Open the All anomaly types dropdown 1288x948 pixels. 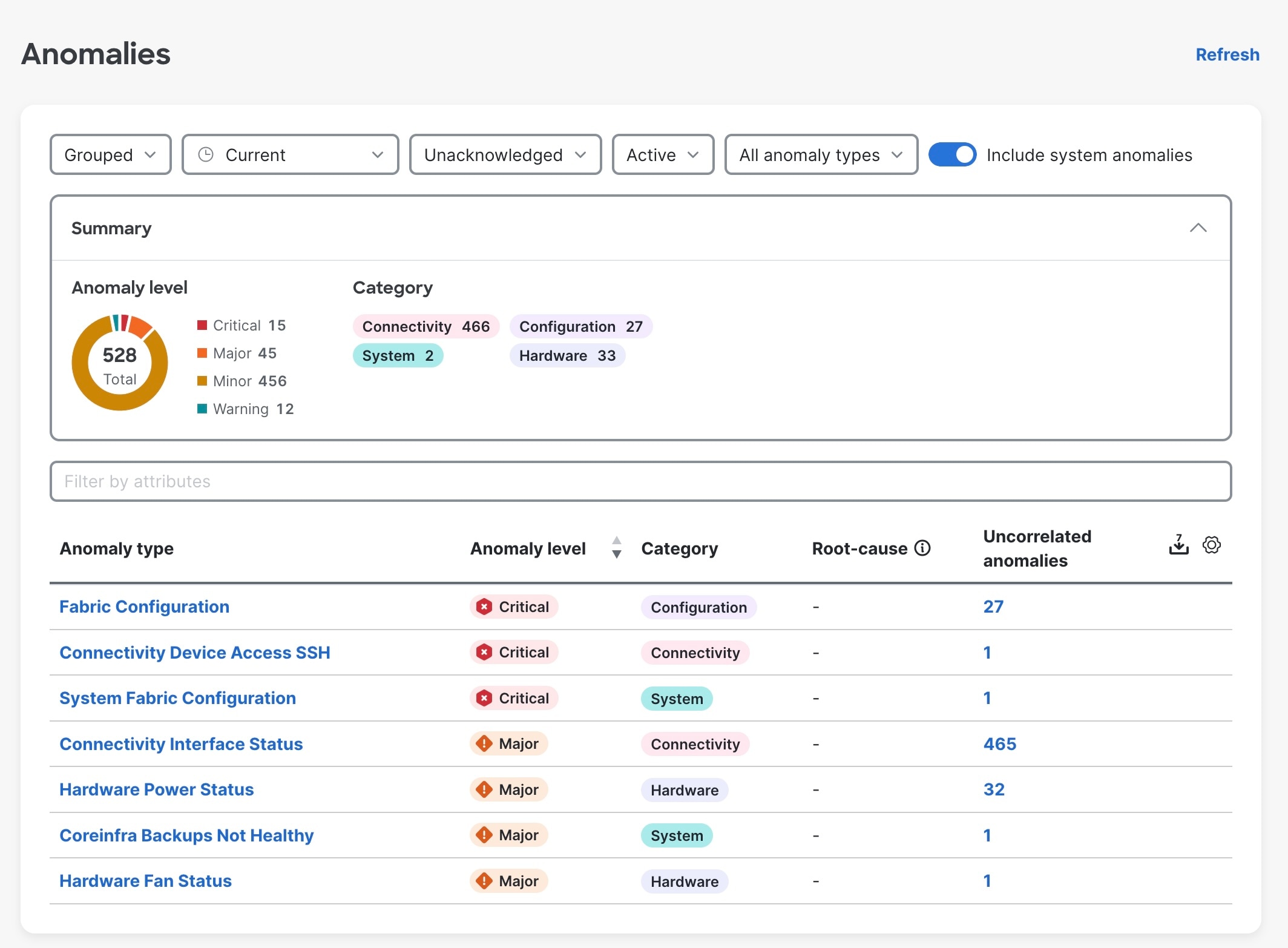coord(820,154)
